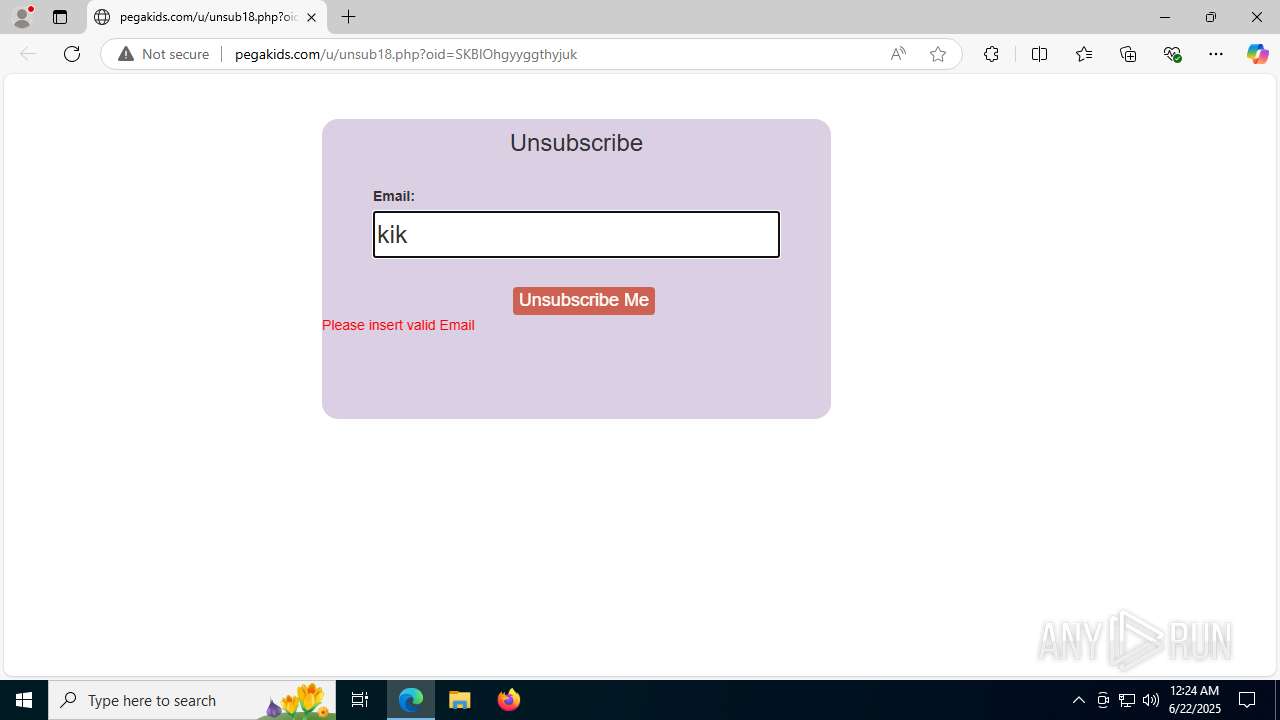
Task: Close the pegakids.com tab
Action: [x=311, y=17]
